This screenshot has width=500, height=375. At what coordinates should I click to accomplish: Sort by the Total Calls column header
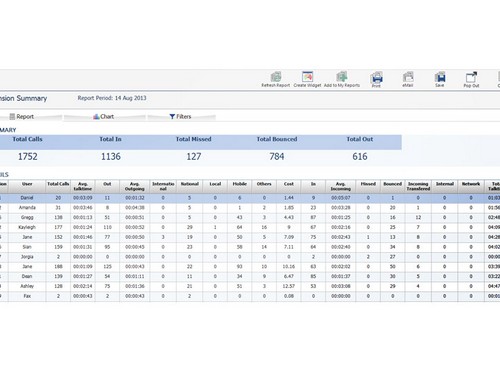tap(58, 186)
